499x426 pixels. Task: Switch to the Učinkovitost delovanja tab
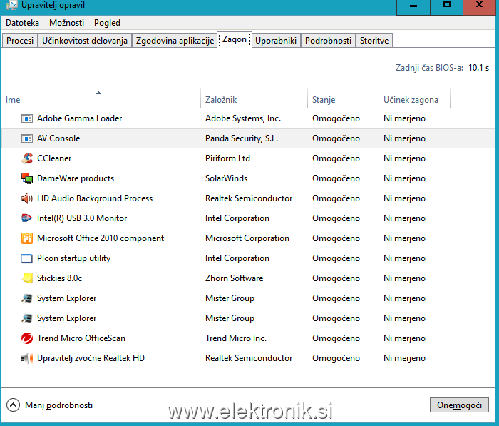tap(85, 41)
